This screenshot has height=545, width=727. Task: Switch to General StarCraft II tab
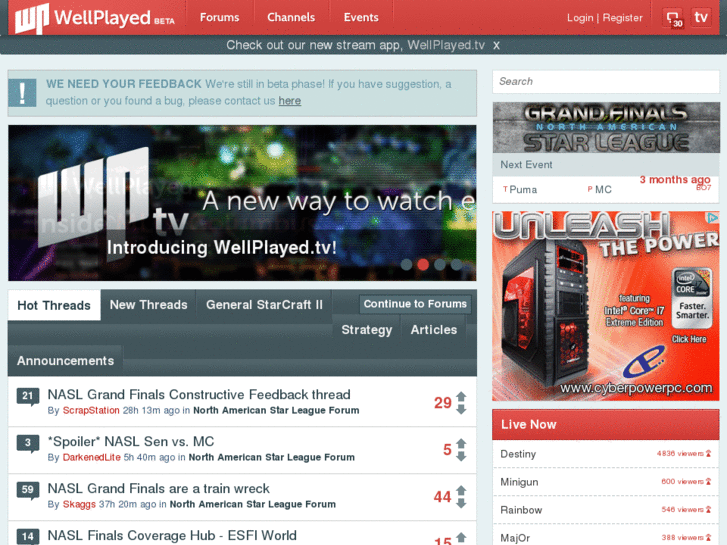[264, 305]
